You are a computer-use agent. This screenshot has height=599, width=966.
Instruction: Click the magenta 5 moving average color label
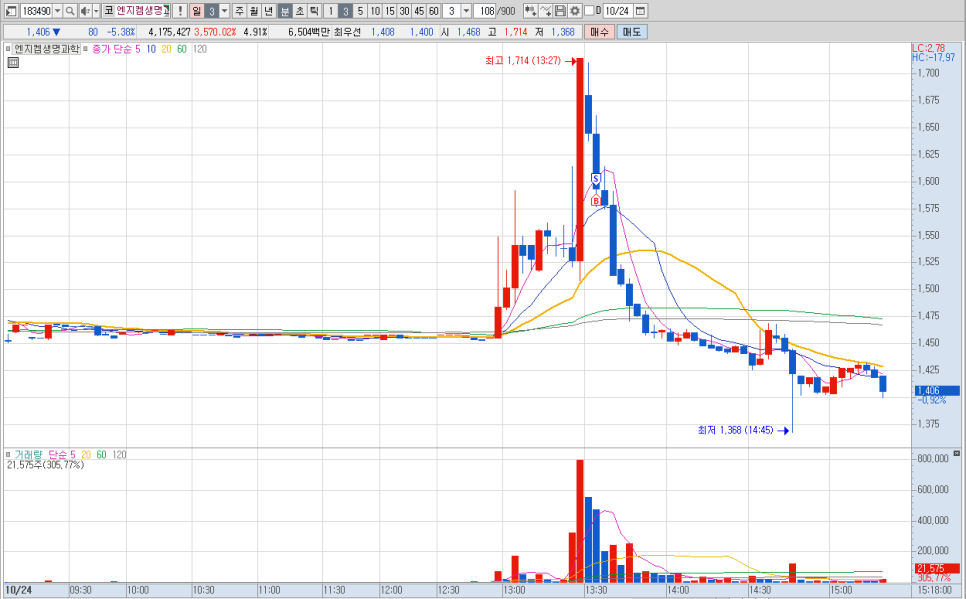tap(137, 49)
